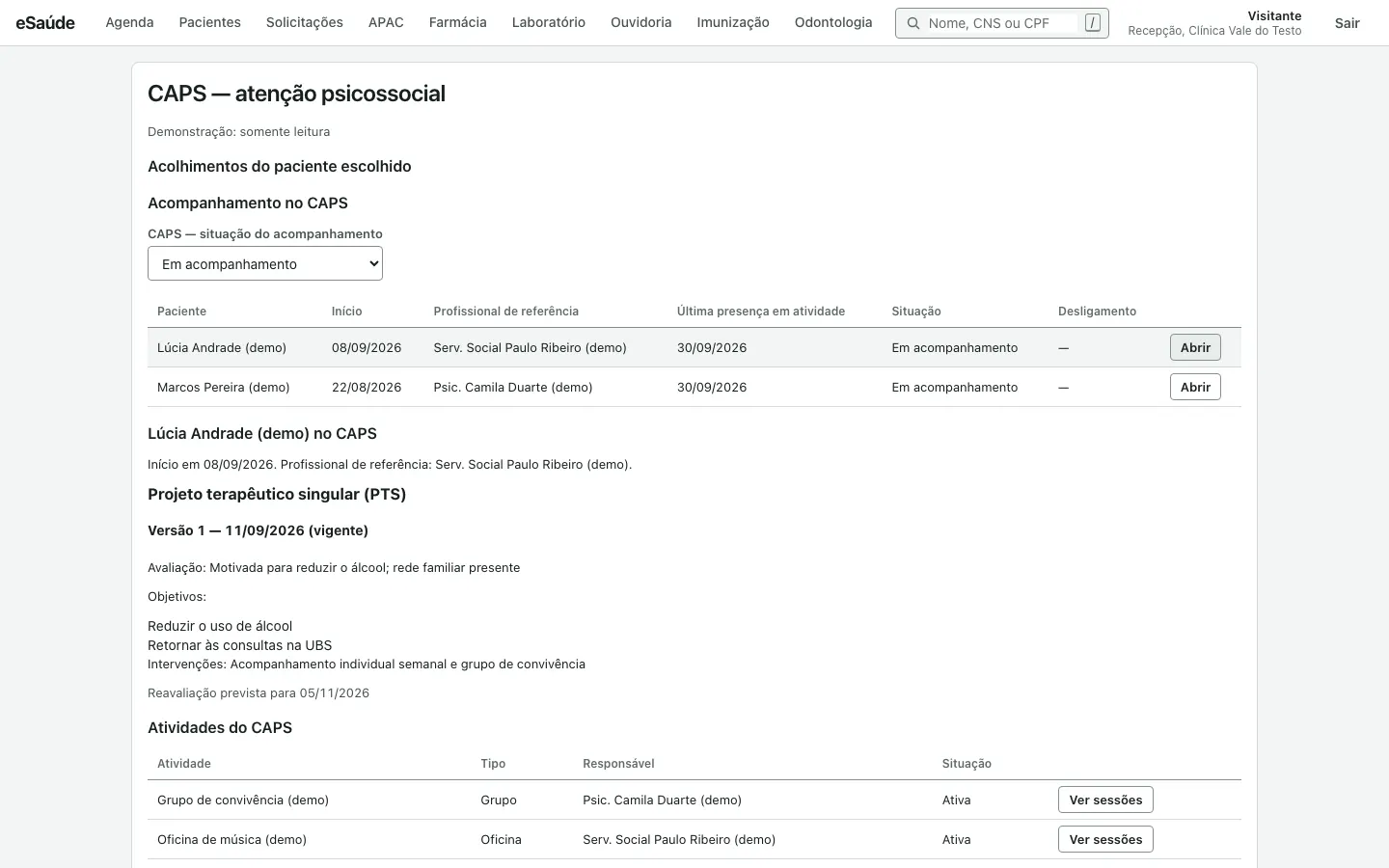Click the Projeto terapêutico singular (PTS) heading
The height and width of the screenshot is (868, 1389).
coord(277,494)
